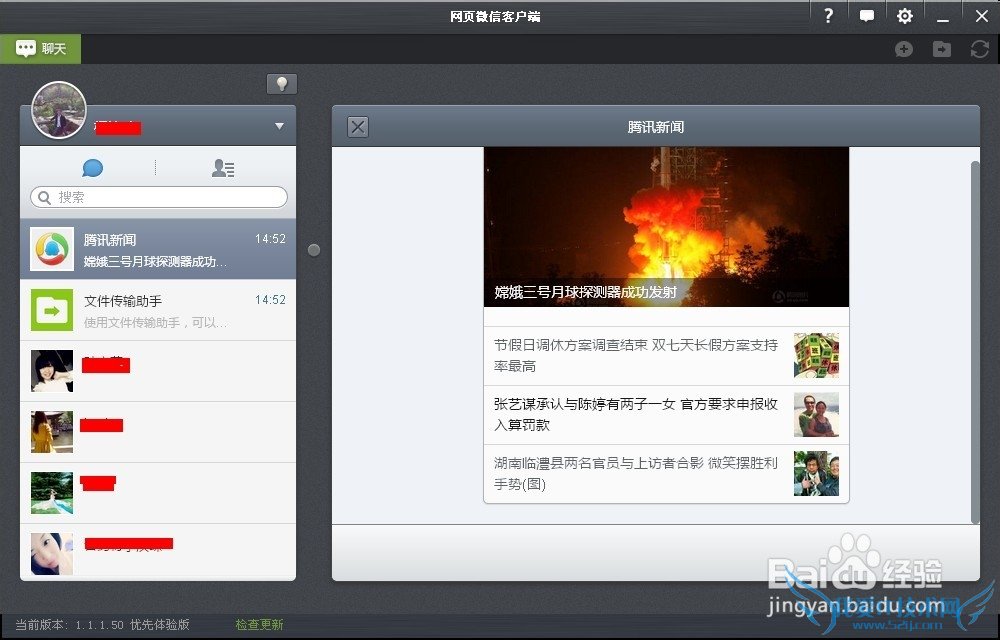This screenshot has width=1000, height=640.
Task: Click the couple photo news thumbnail
Action: [816, 415]
